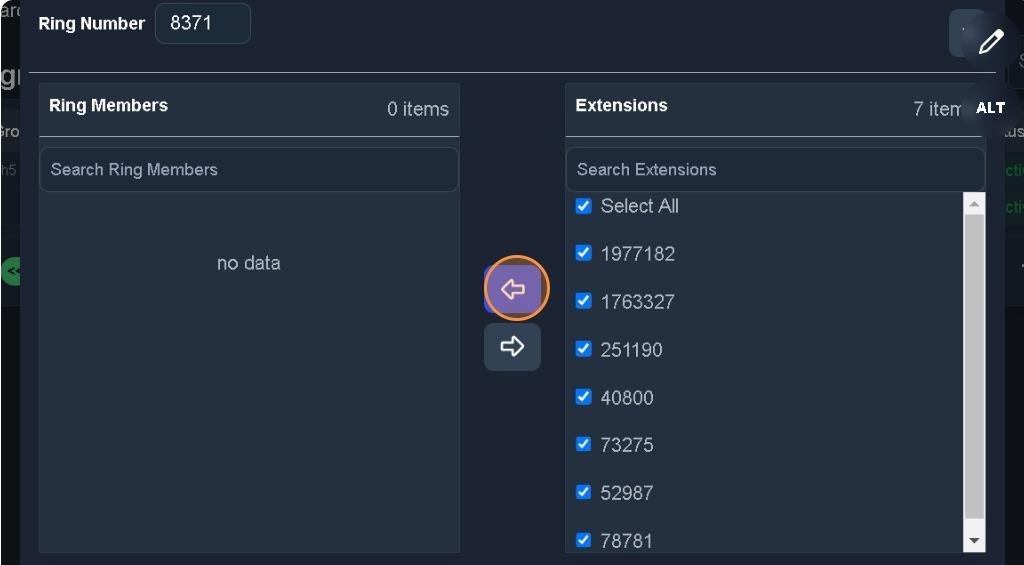Toggle extension 78781 checkbox
The image size is (1024, 565).
coord(584,540)
